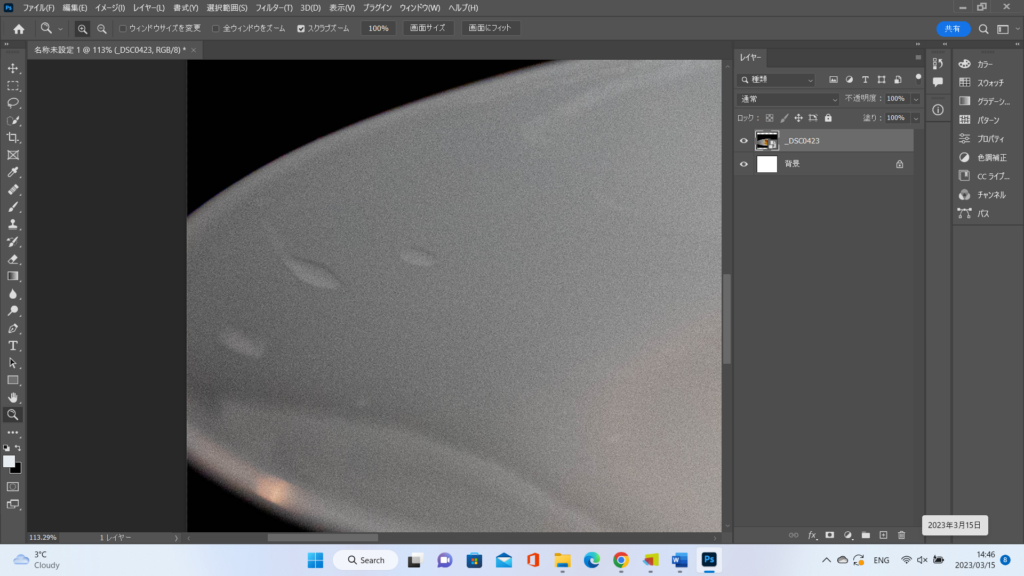Enable ウィンドウサイズを変更 checkbox

pos(123,29)
